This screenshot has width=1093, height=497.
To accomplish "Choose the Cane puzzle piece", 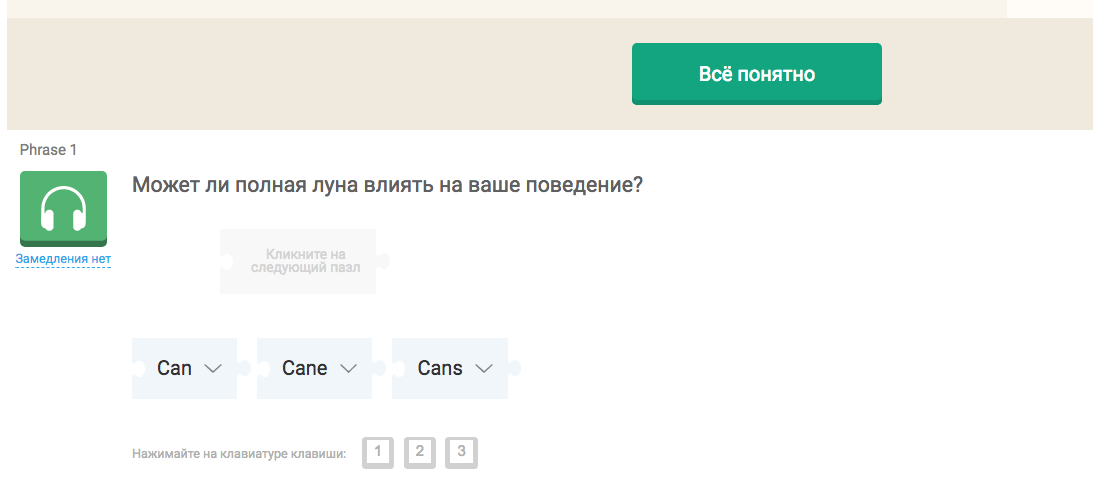I will coord(314,368).
